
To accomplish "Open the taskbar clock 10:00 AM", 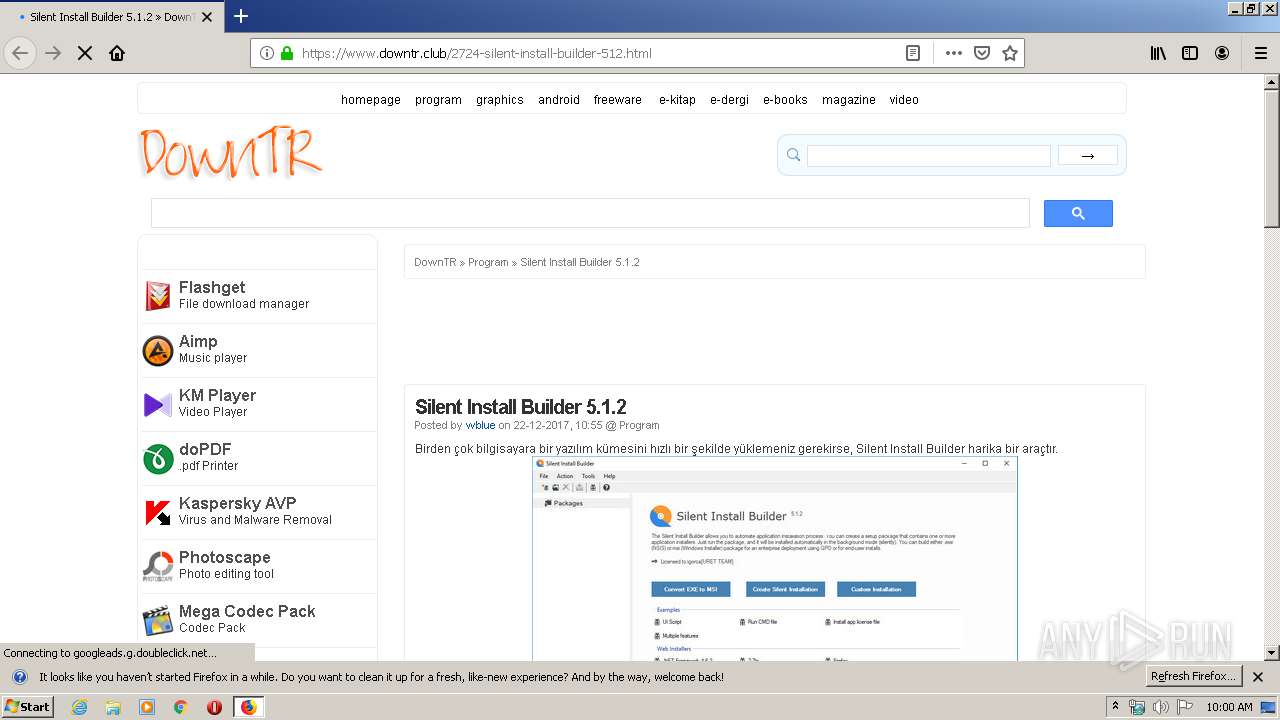I will pyautogui.click(x=1229, y=707).
